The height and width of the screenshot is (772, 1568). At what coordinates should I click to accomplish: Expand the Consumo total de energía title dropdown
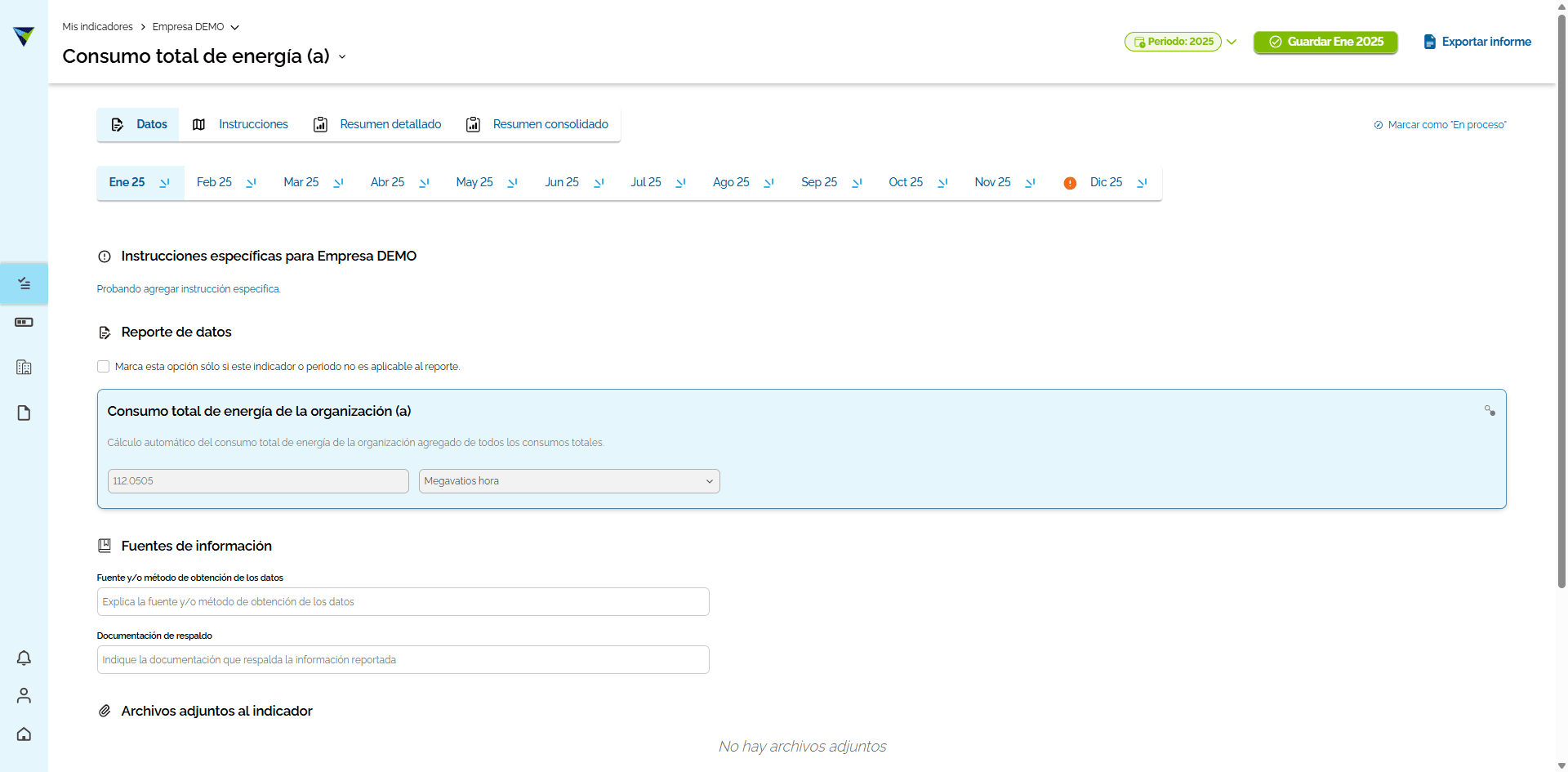[x=342, y=57]
